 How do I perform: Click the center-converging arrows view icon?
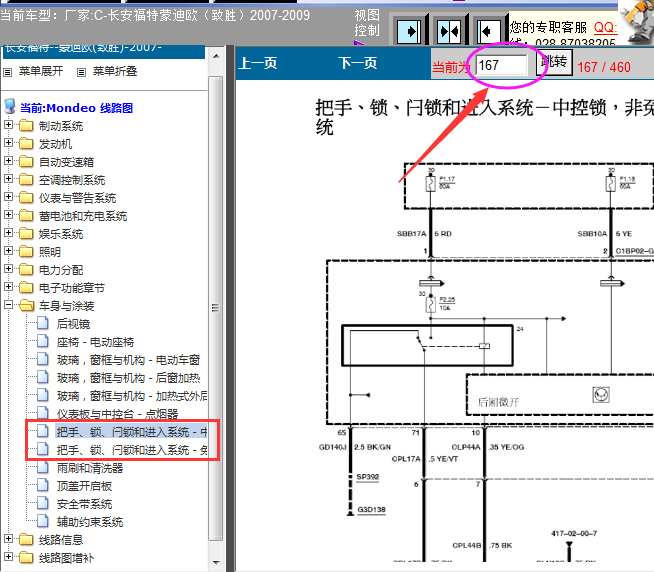(449, 32)
